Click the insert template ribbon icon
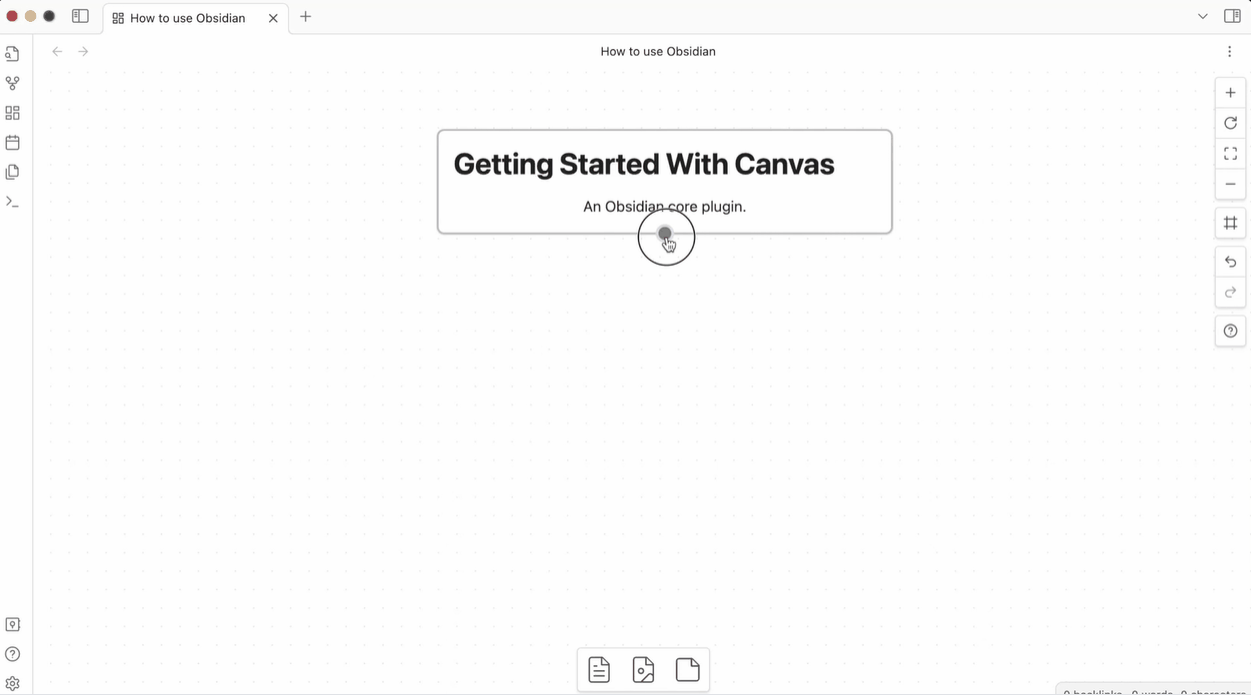The width and height of the screenshot is (1251, 695). click(12, 172)
